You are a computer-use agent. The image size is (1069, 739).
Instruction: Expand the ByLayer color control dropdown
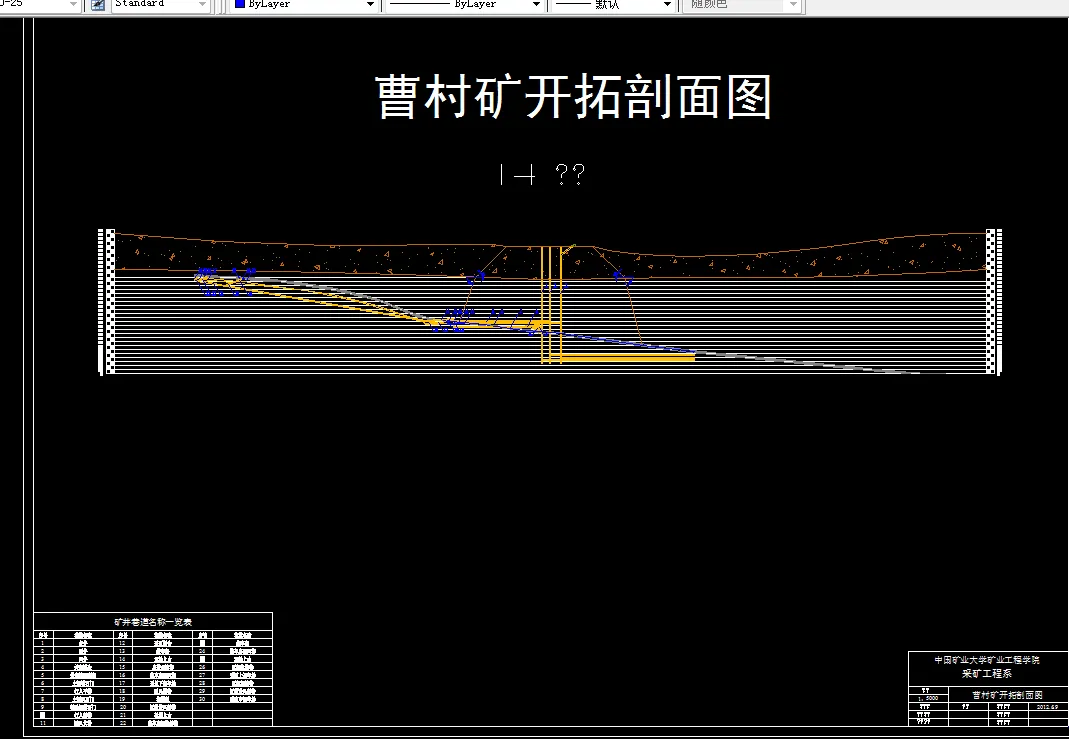[370, 4]
